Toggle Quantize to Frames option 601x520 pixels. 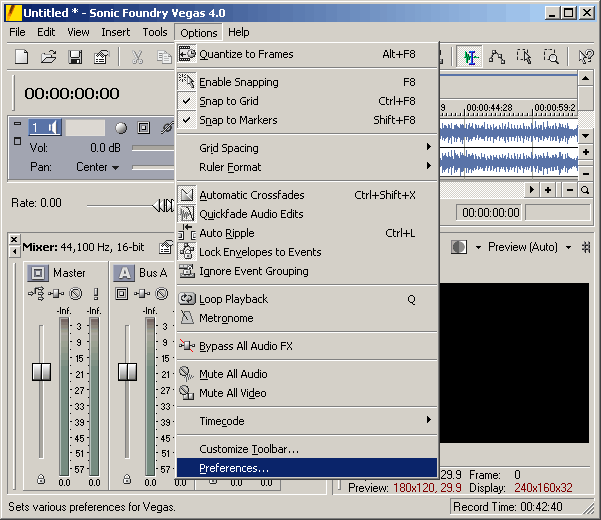pyautogui.click(x=307, y=54)
